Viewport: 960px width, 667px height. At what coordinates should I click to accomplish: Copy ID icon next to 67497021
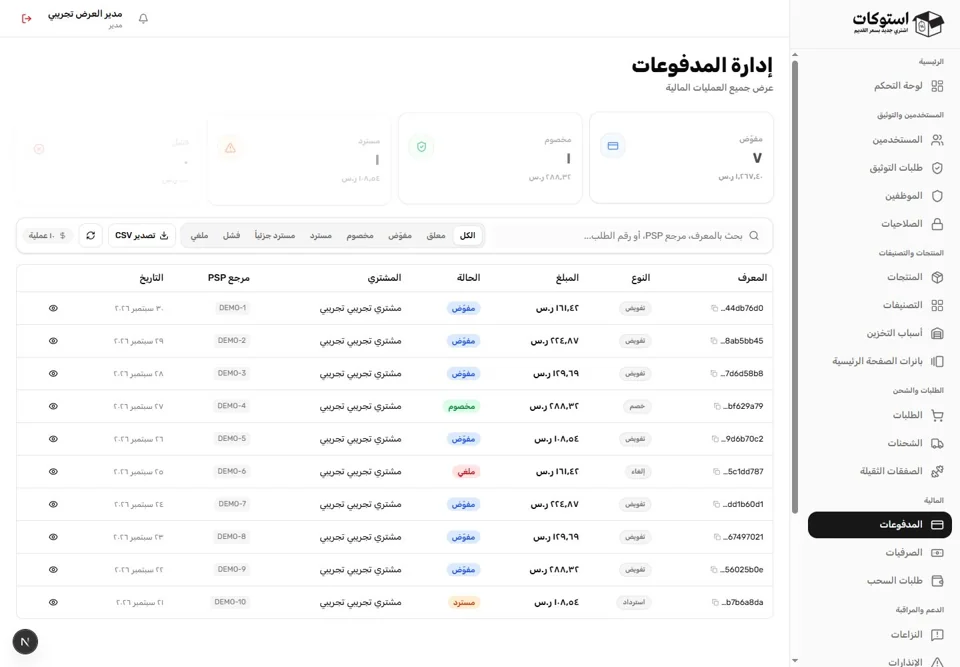[x=717, y=537]
